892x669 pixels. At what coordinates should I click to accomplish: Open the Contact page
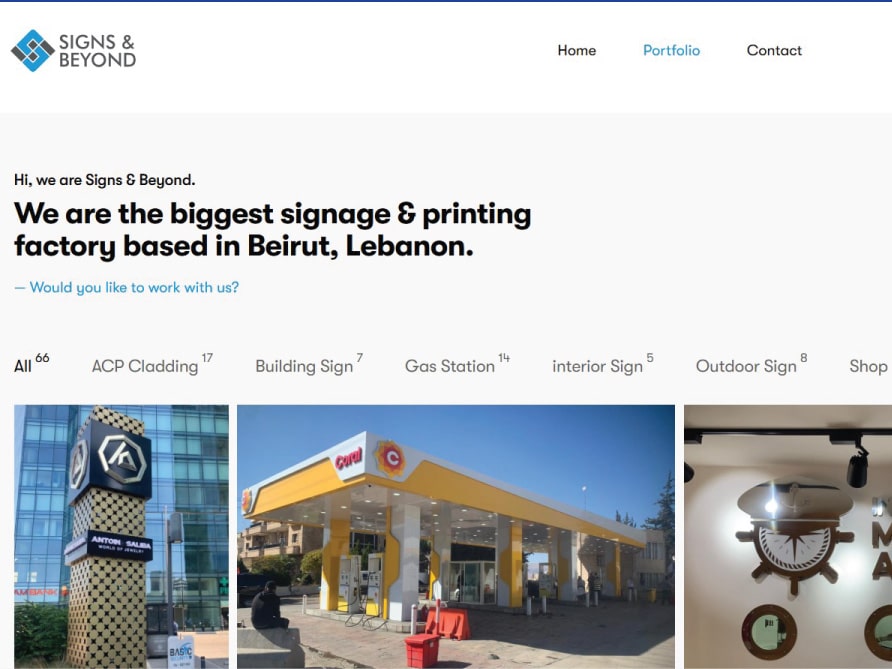click(x=774, y=50)
